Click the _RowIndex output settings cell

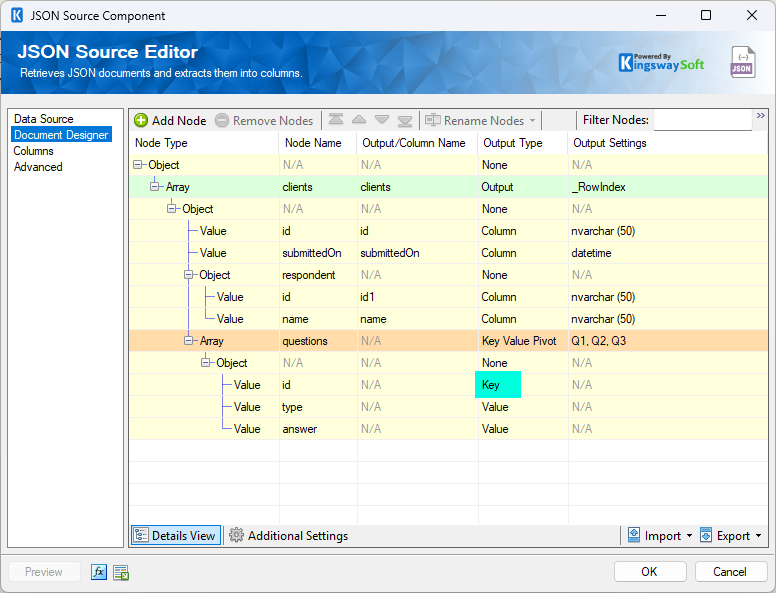[x=668, y=187]
